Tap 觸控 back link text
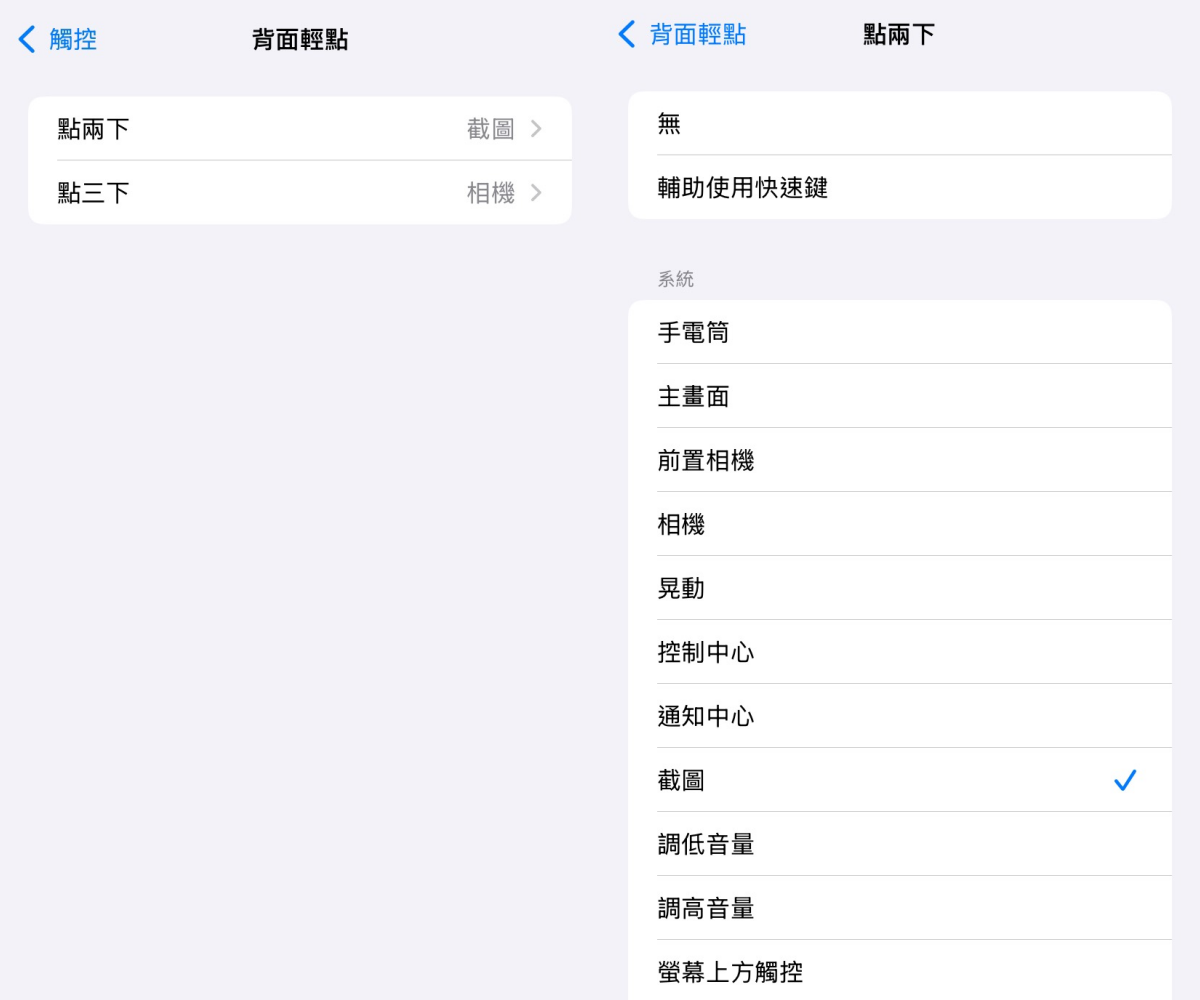The image size is (1200, 1000). pos(73,40)
